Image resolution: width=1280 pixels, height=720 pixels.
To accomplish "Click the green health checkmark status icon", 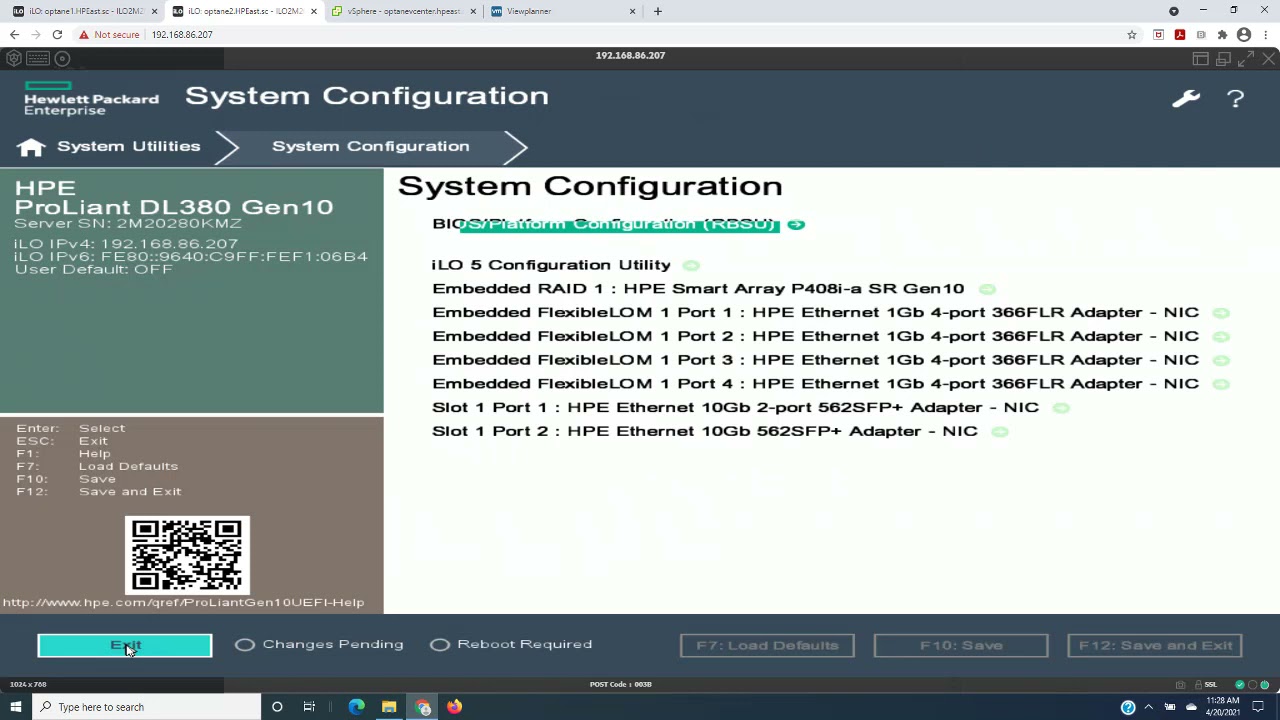I will [x=1241, y=685].
